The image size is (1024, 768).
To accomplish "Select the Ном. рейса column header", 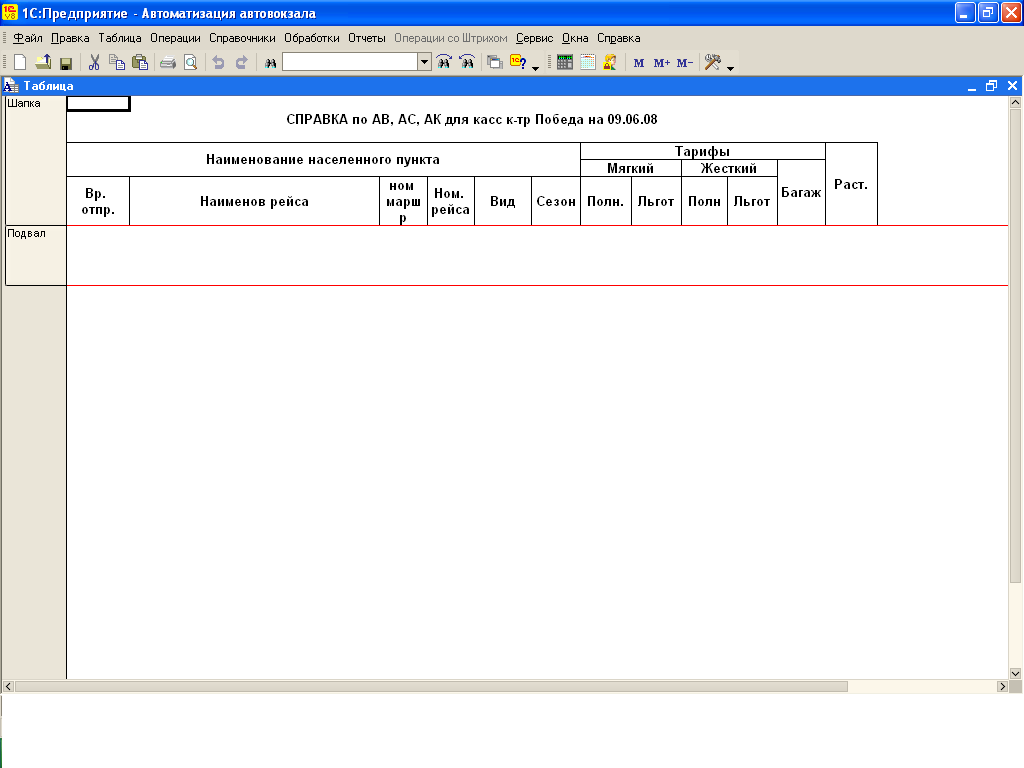I will coord(451,201).
